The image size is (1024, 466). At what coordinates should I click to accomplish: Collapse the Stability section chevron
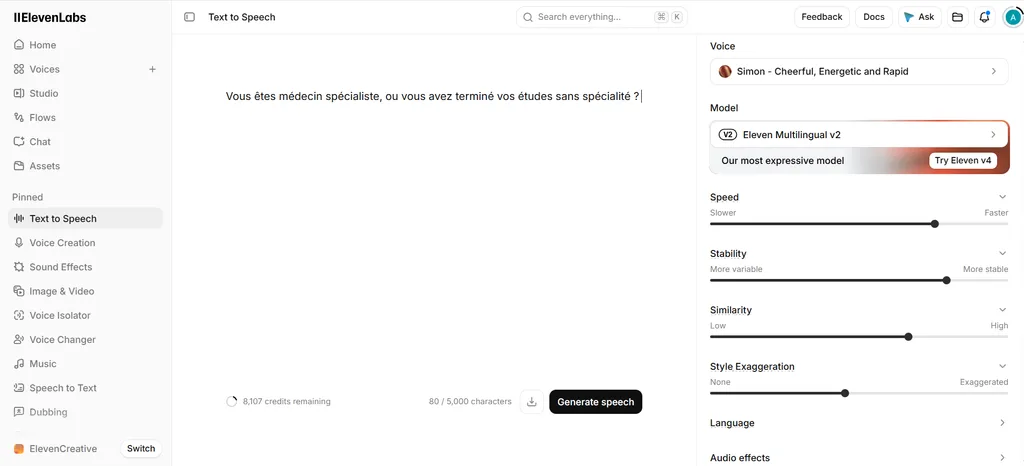tap(1002, 253)
